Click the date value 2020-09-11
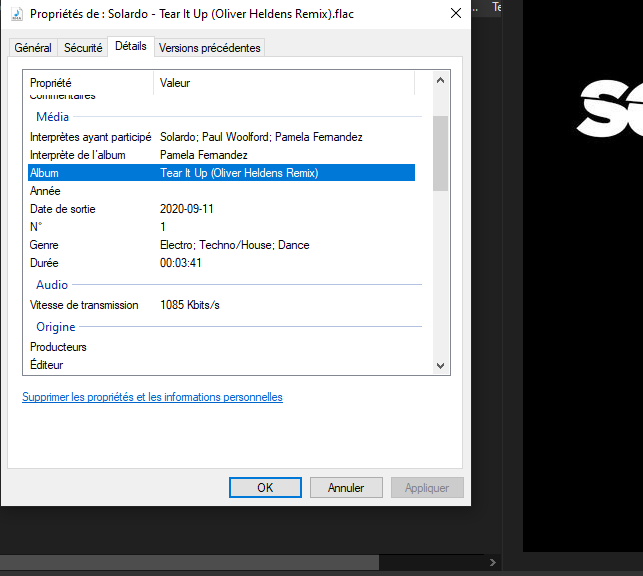Screen dimensions: 643x576 187,209
